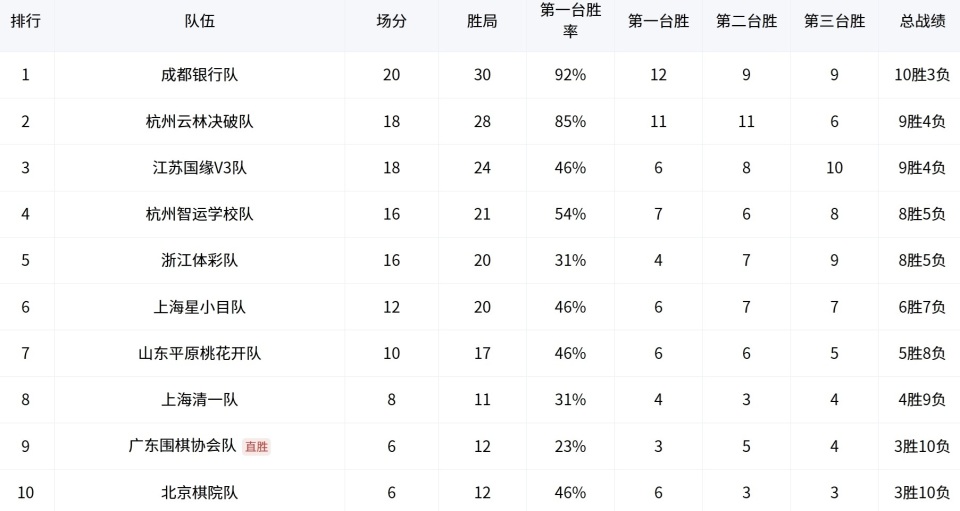Image resolution: width=960 pixels, height=511 pixels.
Task: Select team 江苏国缘V3队
Action: (x=199, y=168)
